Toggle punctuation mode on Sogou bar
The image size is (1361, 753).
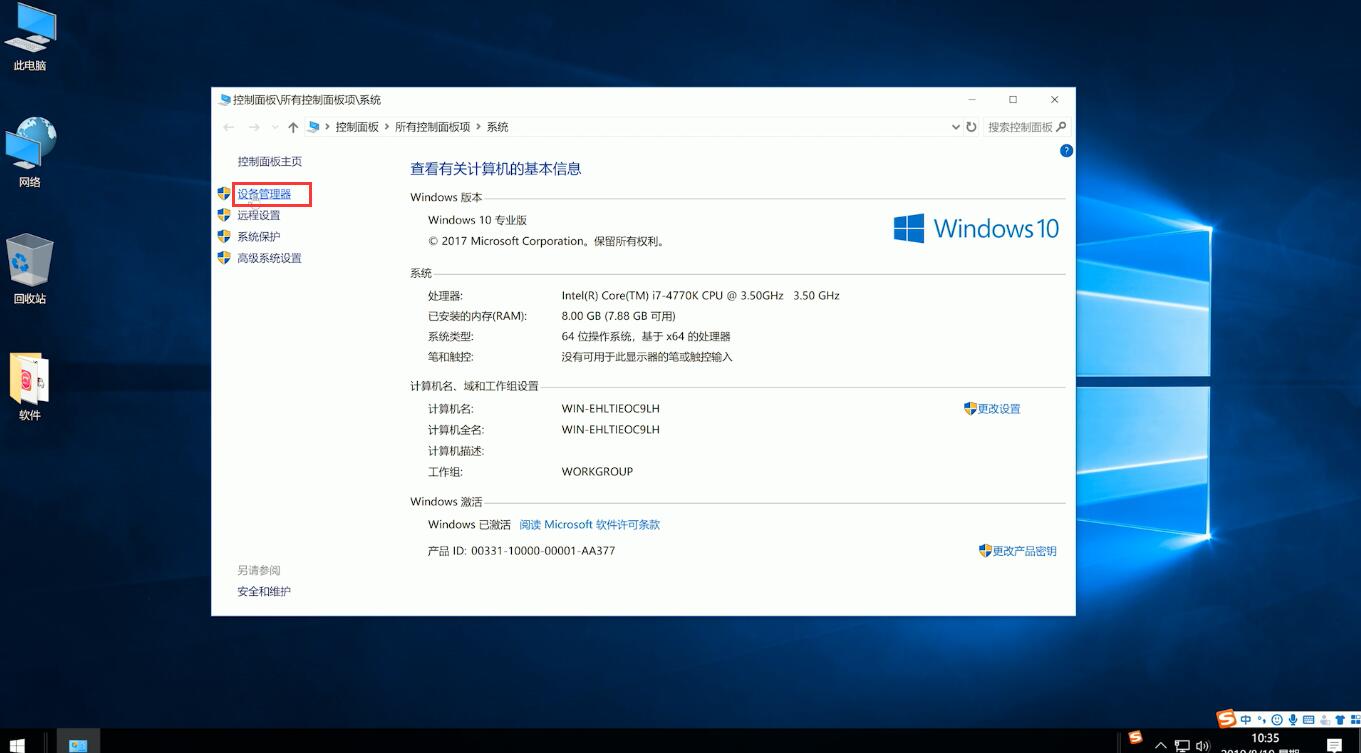coord(1262,720)
